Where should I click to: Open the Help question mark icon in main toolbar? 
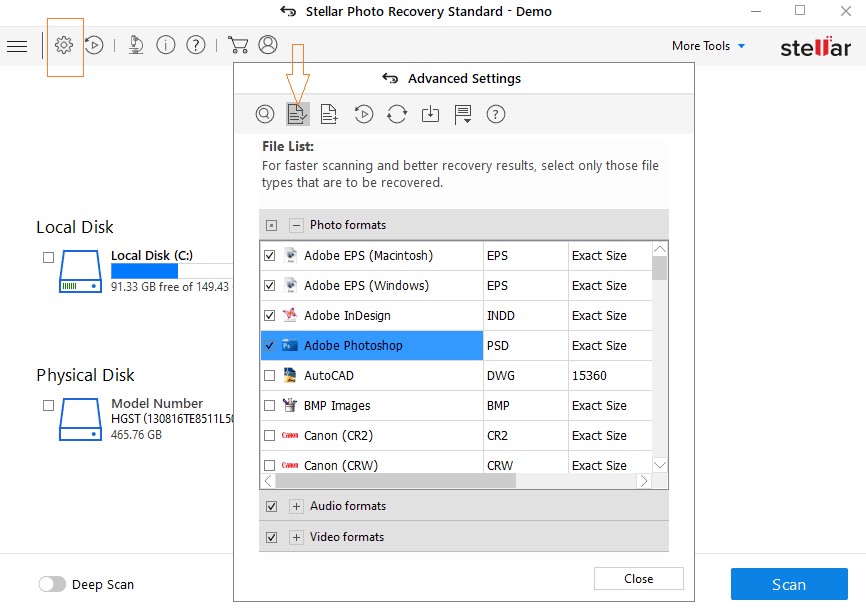[x=196, y=45]
